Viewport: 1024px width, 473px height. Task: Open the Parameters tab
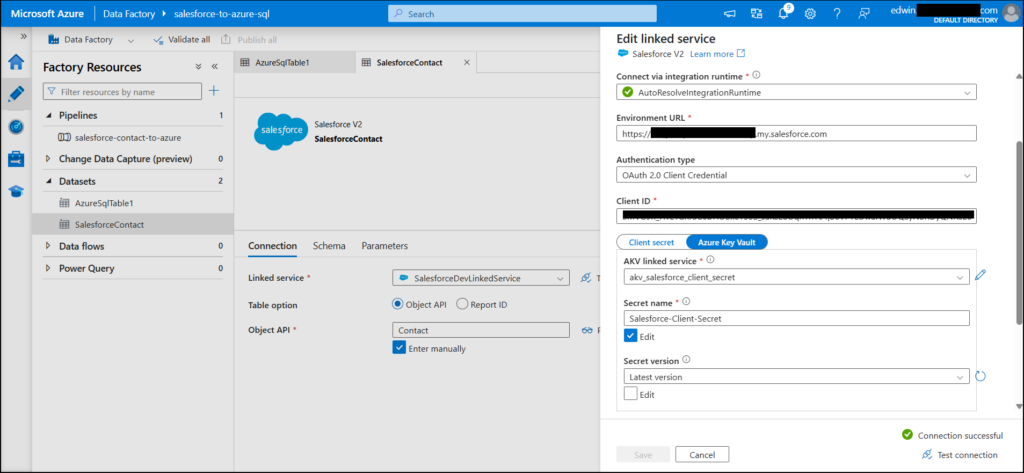pos(385,246)
